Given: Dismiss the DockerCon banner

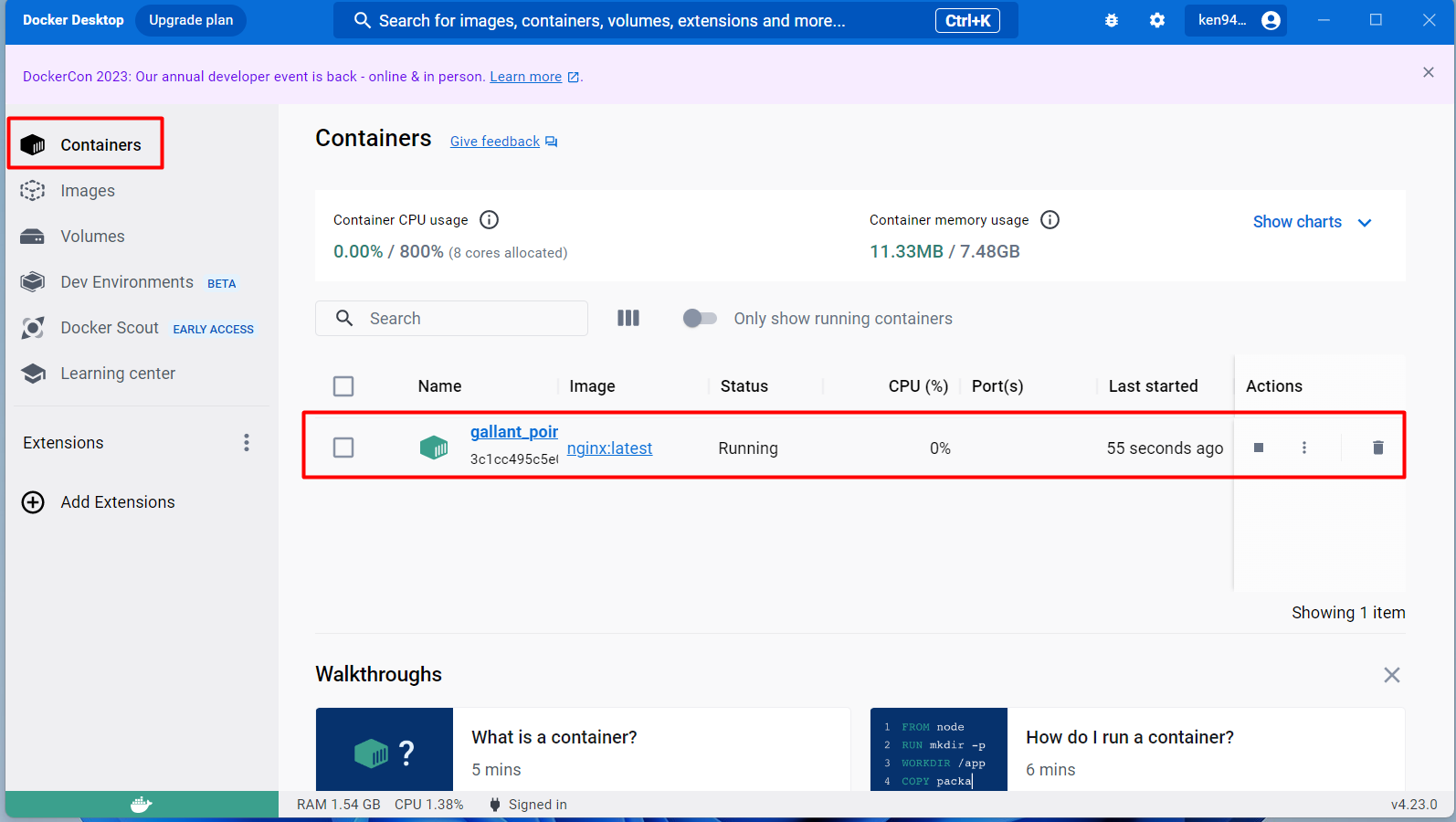Looking at the screenshot, I should click(x=1429, y=72).
